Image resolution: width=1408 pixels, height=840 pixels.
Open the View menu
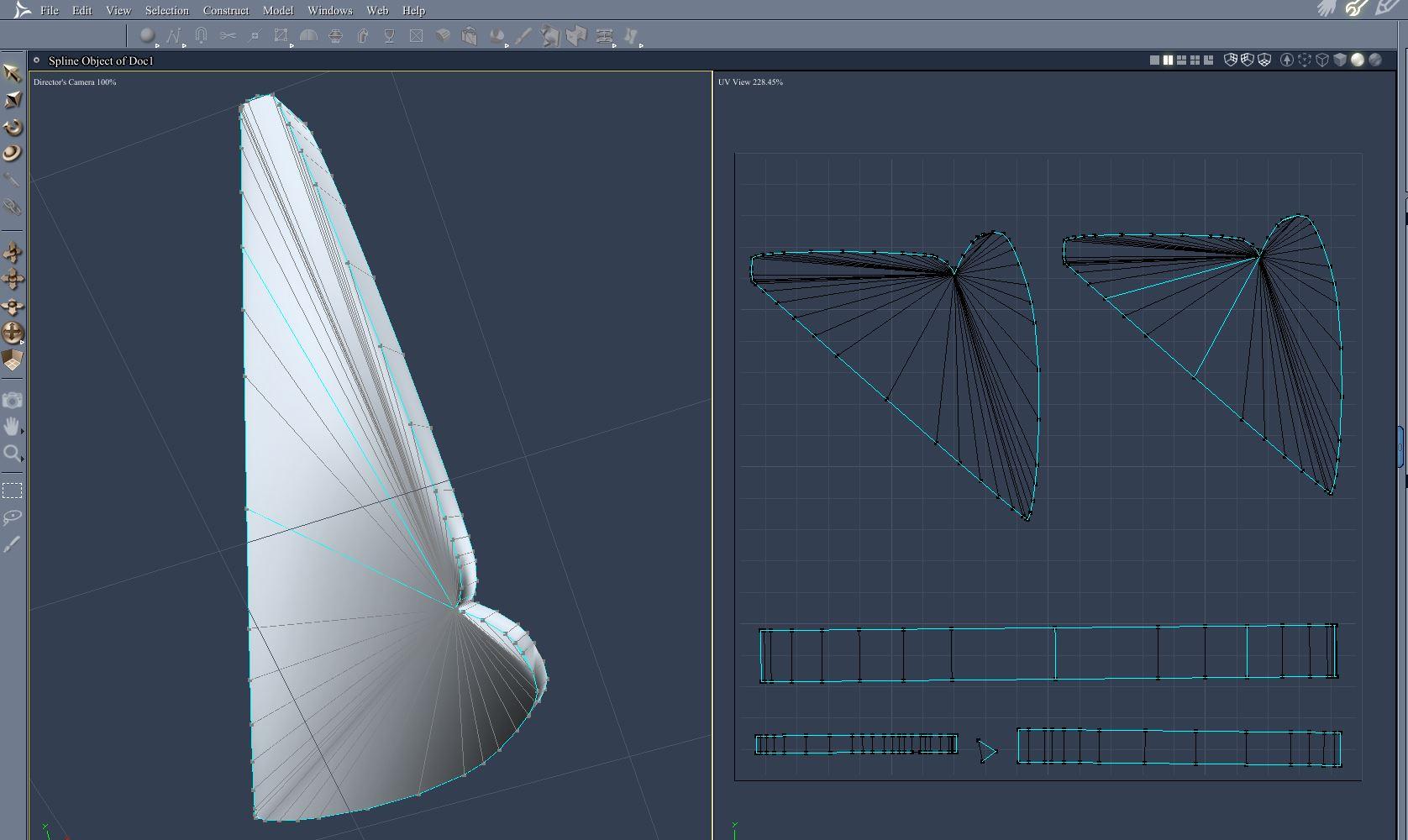click(118, 10)
